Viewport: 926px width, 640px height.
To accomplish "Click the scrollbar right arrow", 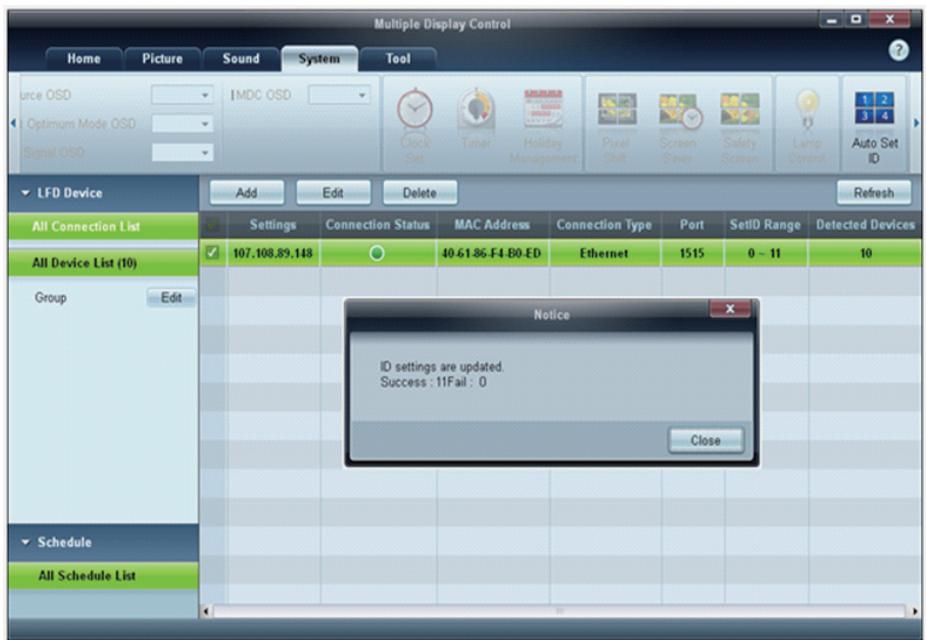I will pos(915,611).
